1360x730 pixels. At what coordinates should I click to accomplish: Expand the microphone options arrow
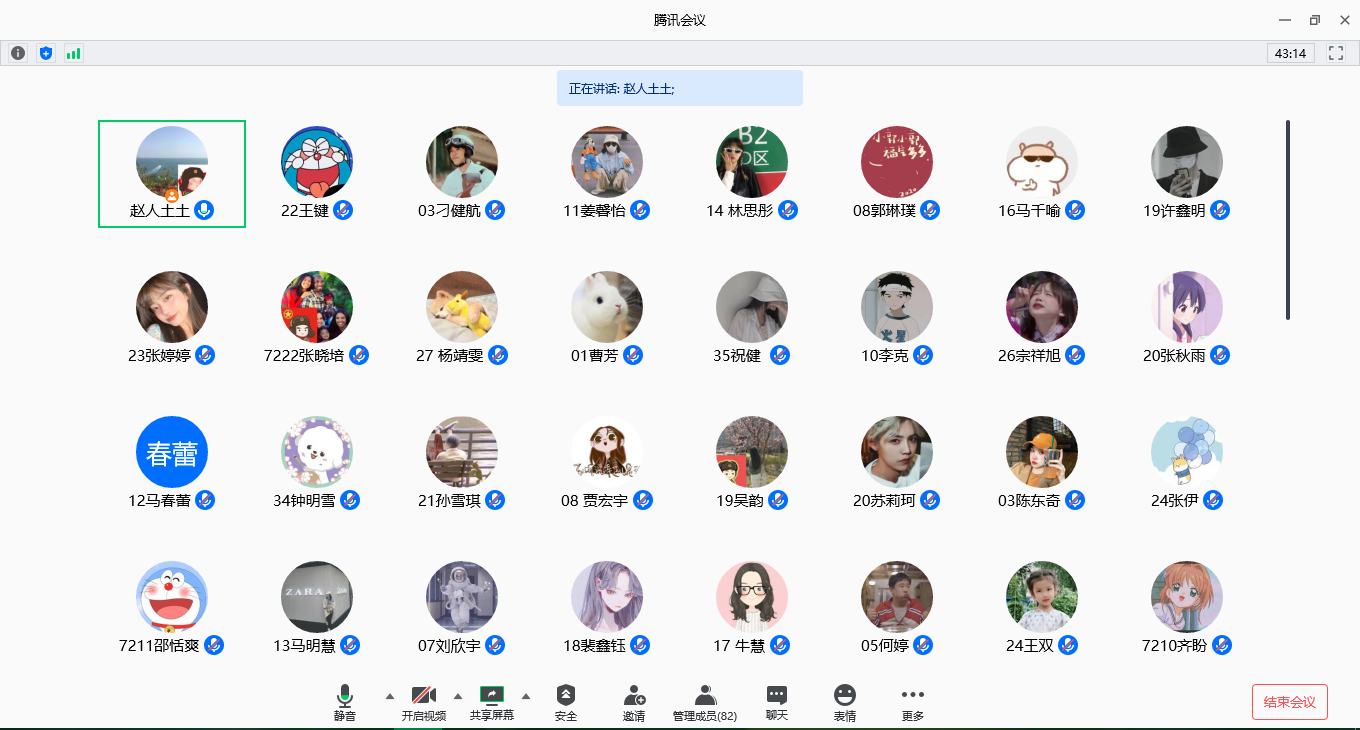[x=390, y=696]
